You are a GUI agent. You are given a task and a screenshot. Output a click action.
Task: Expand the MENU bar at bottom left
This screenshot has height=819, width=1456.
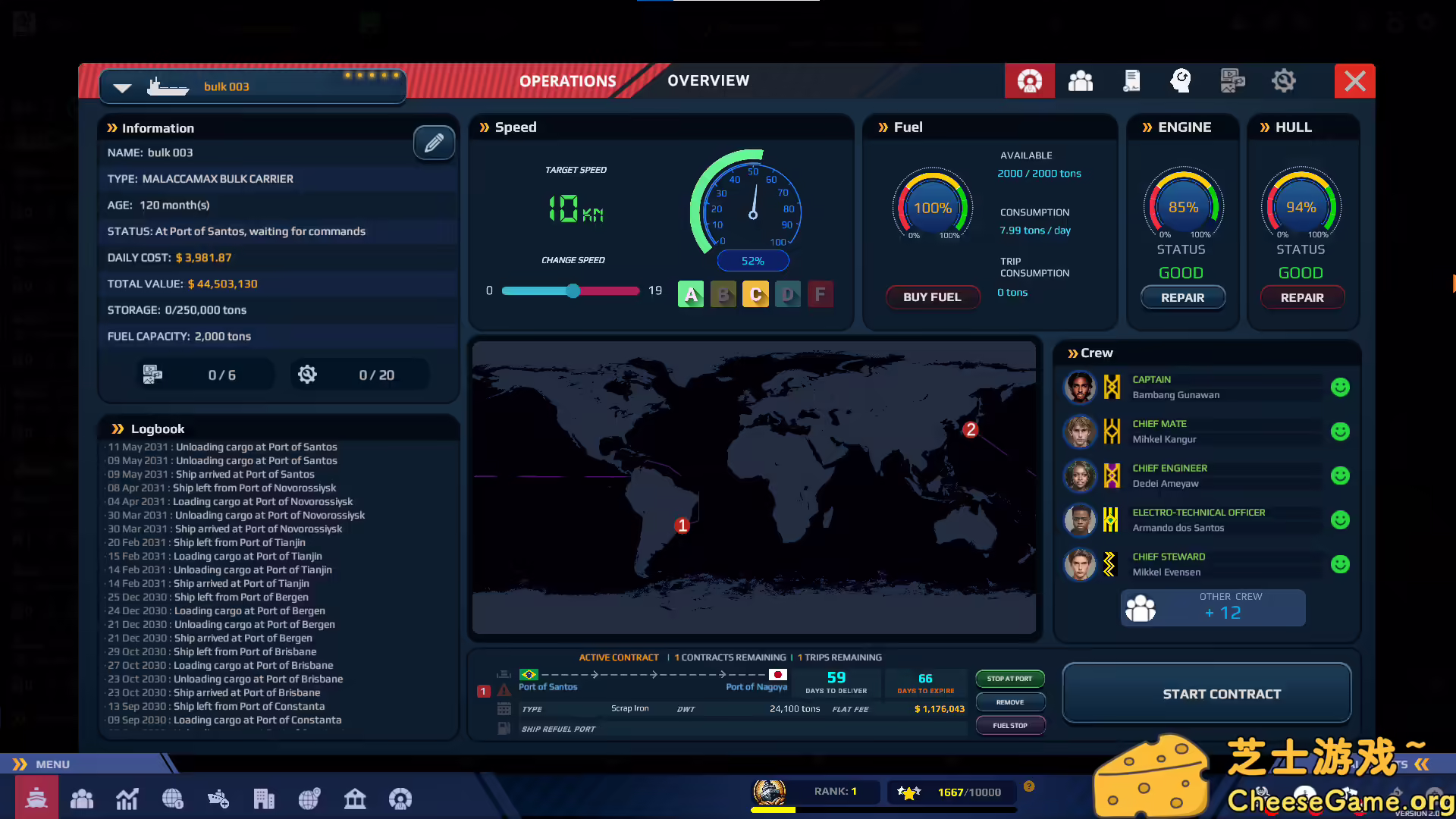pyautogui.click(x=52, y=764)
